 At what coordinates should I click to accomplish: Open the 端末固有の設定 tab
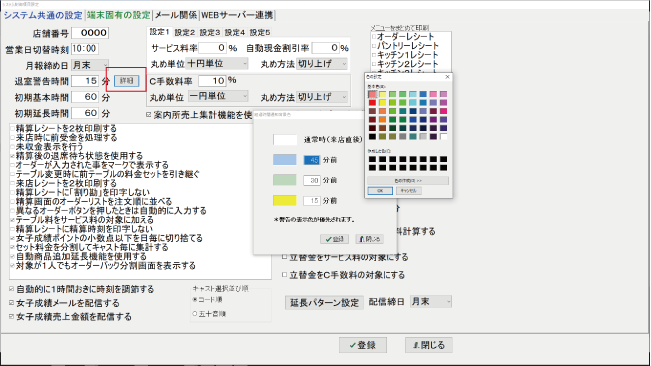[119, 15]
